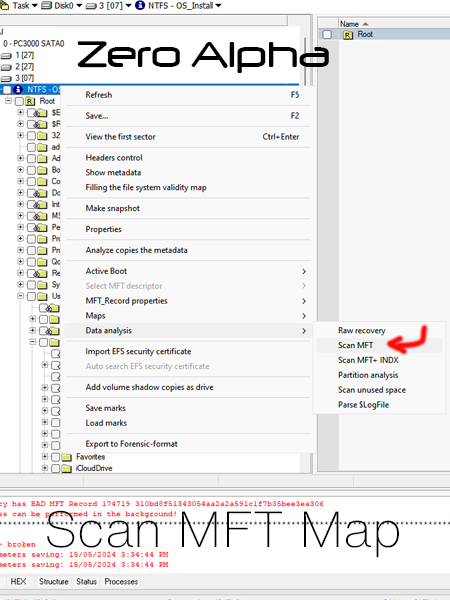Select Analyze copies the metadata
The image size is (450, 600).
pyautogui.click(x=188, y=250)
